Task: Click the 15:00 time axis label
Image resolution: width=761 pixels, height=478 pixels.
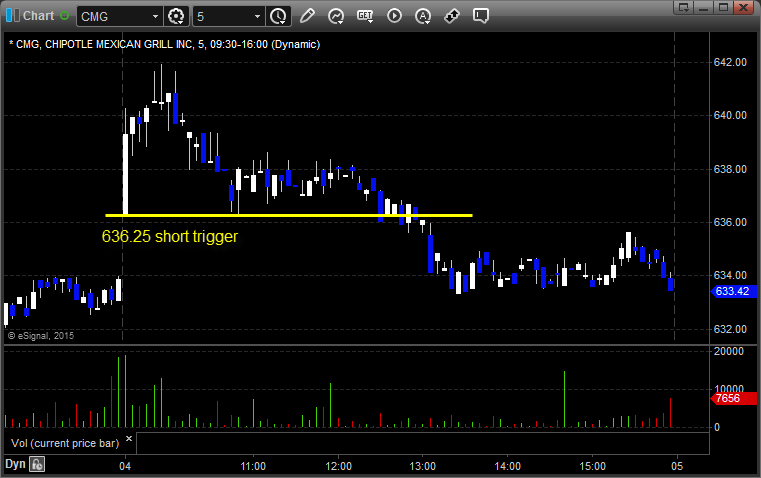Action: [x=593, y=466]
